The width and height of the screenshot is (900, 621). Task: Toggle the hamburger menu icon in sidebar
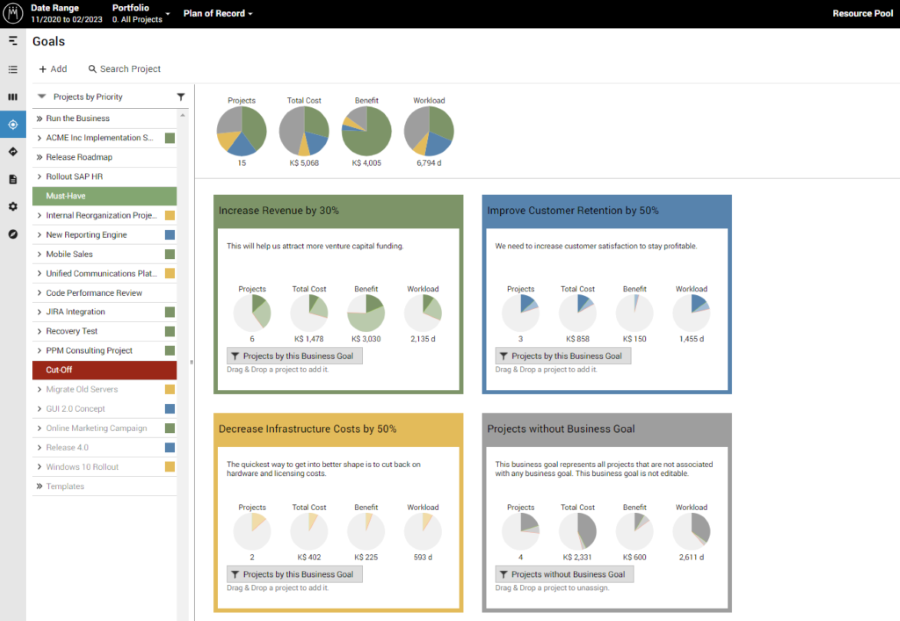click(13, 41)
